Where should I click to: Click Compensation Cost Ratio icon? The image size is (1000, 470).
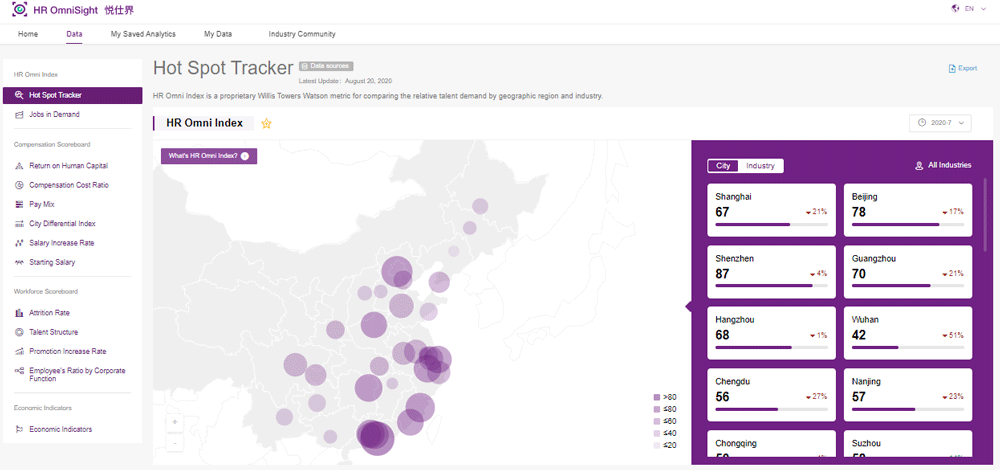click(18, 185)
